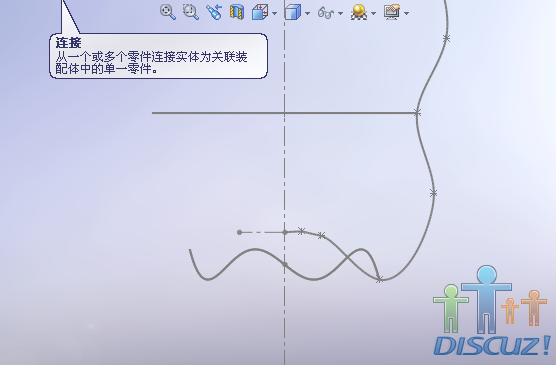Open the Hide/Show Items dropdown arrow
Viewport: 556px width, 365px height.
point(340,13)
